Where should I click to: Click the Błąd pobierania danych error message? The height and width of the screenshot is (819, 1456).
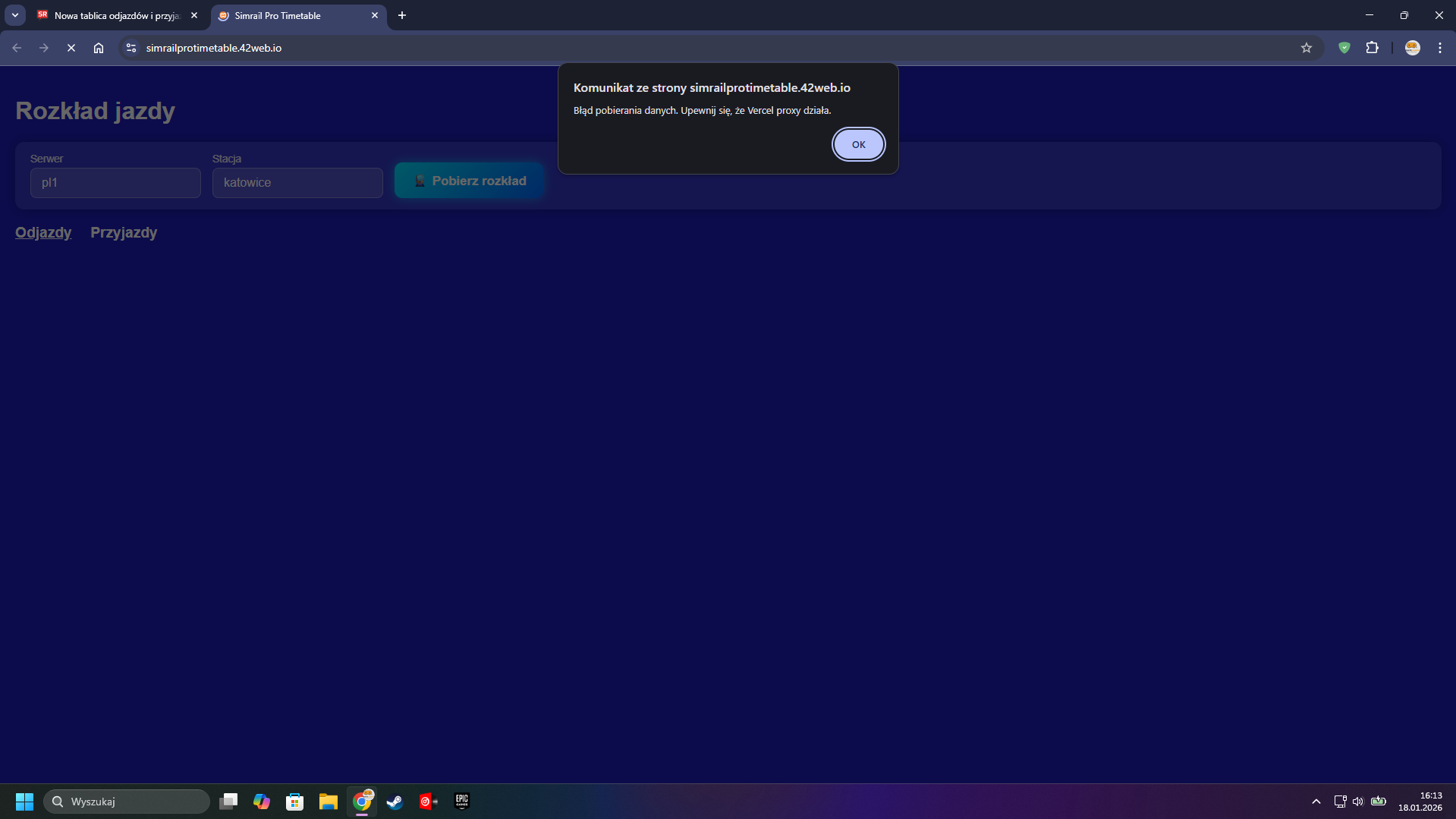703,111
